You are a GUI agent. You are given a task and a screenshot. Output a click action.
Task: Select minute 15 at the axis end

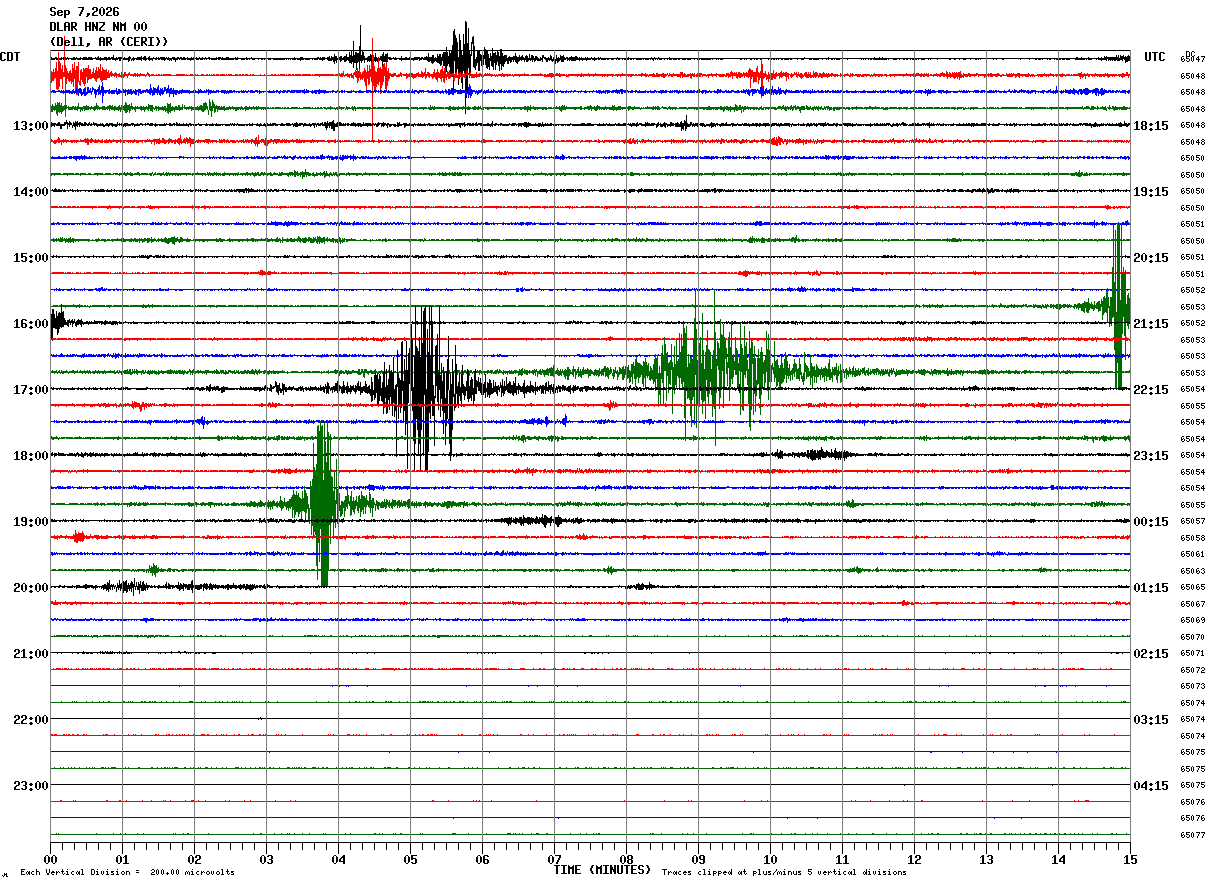click(x=1130, y=859)
